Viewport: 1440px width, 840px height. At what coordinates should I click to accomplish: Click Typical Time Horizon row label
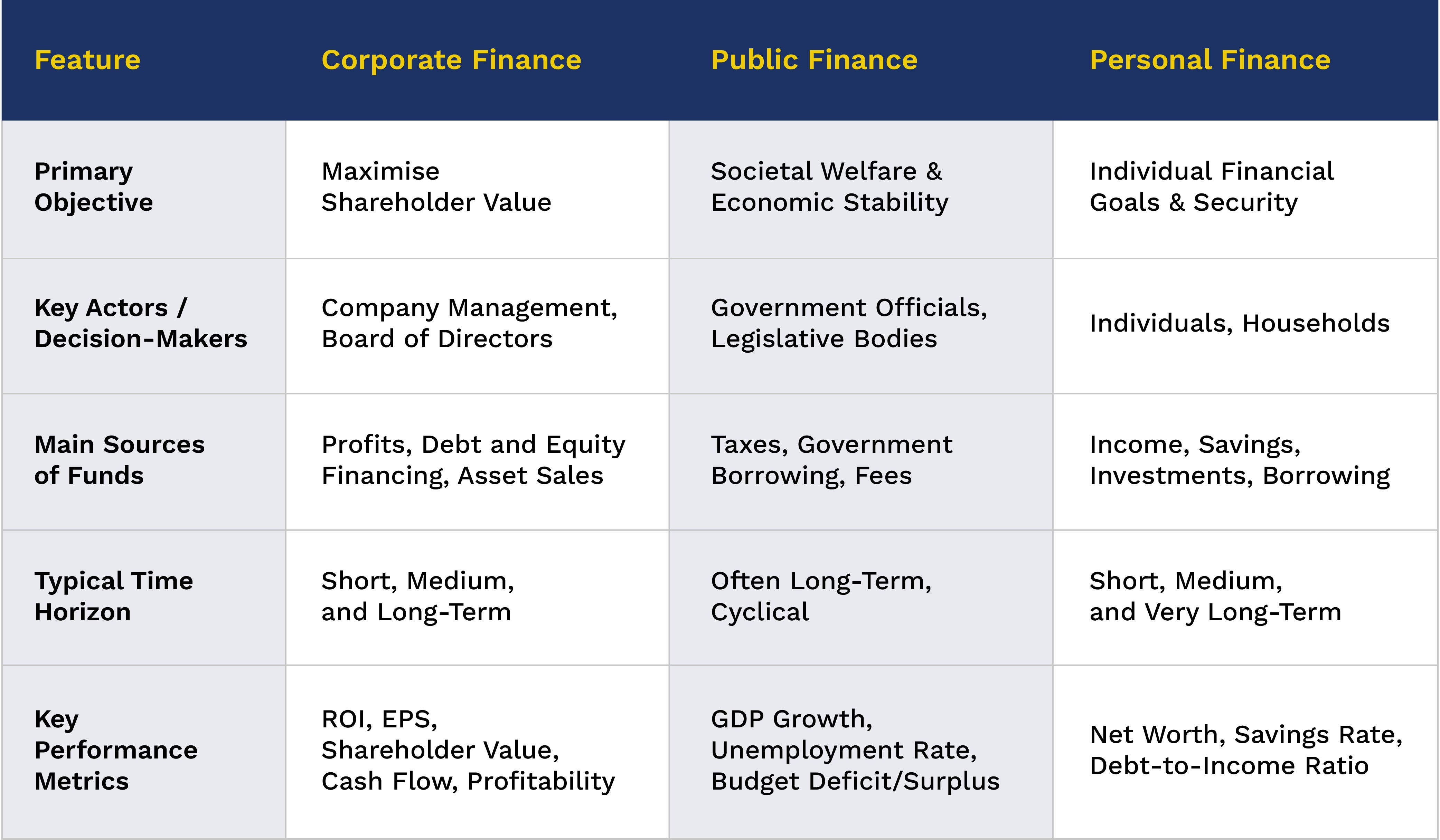[x=114, y=596]
